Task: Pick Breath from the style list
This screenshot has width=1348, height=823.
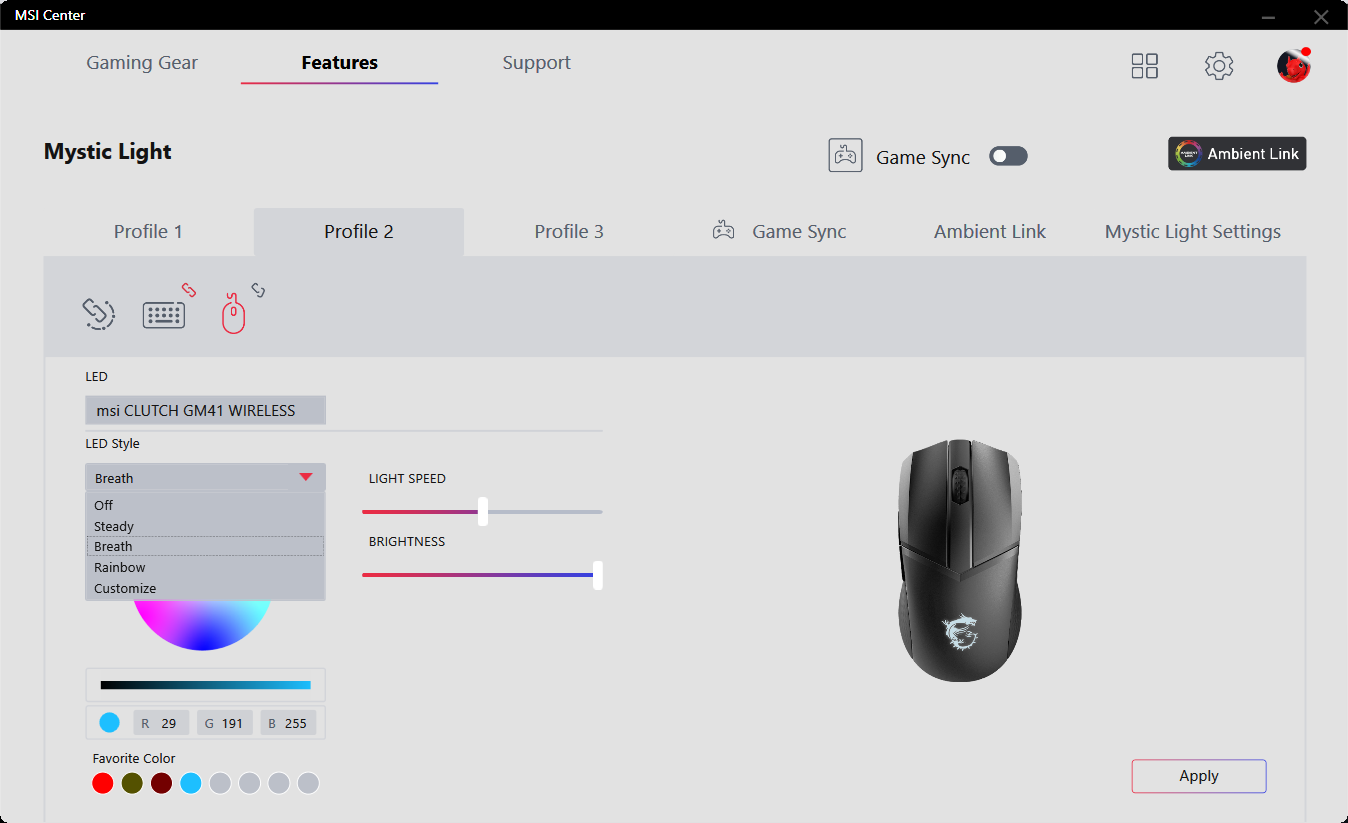Action: [205, 546]
